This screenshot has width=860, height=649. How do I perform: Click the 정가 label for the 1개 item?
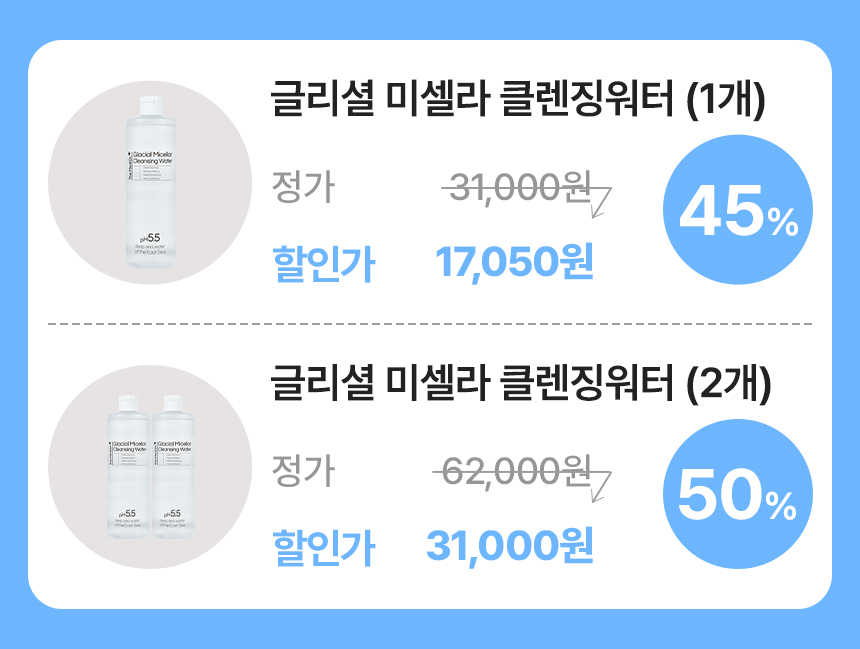pyautogui.click(x=304, y=187)
